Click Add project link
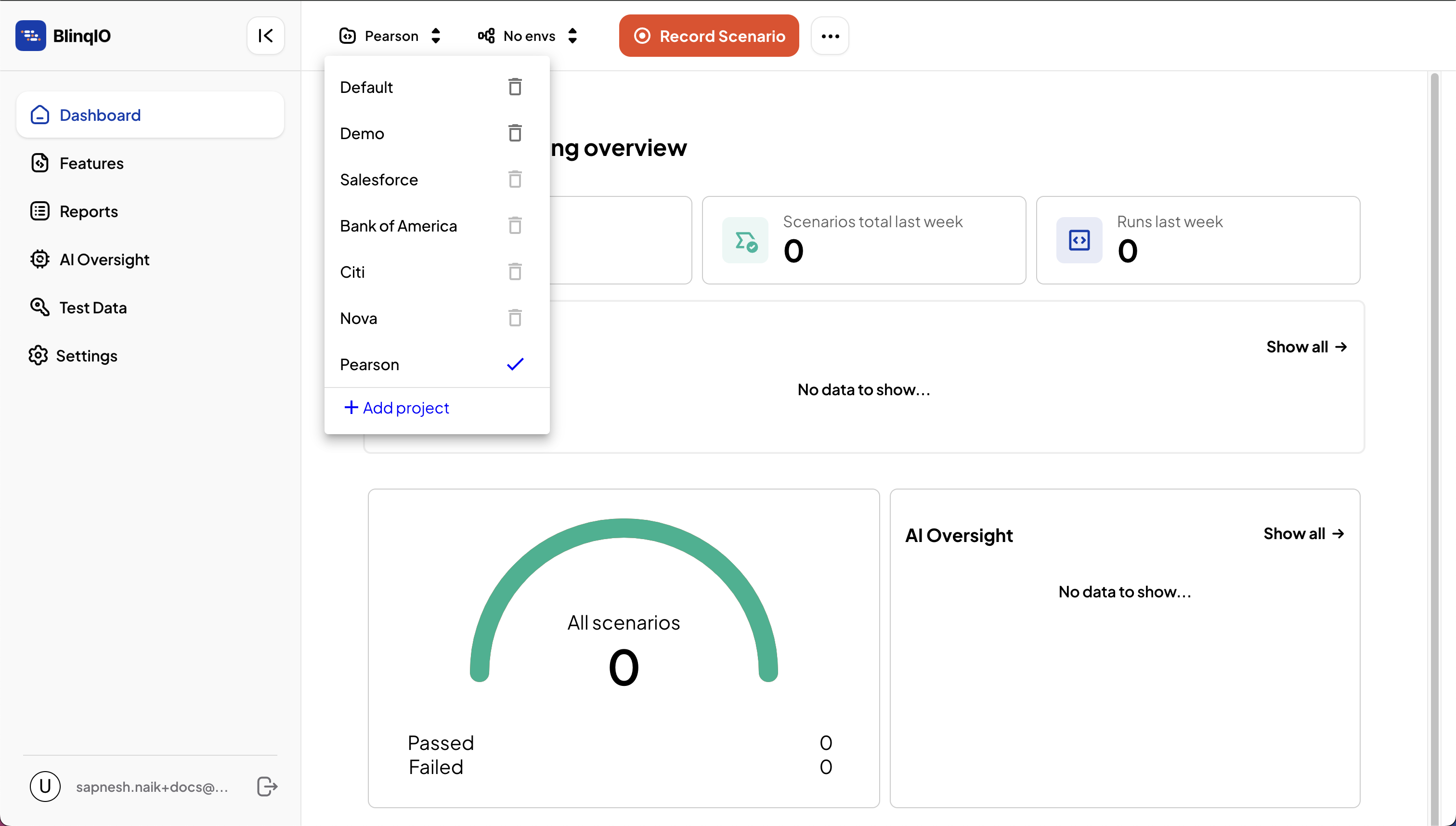This screenshot has width=1456, height=826. pyautogui.click(x=397, y=408)
